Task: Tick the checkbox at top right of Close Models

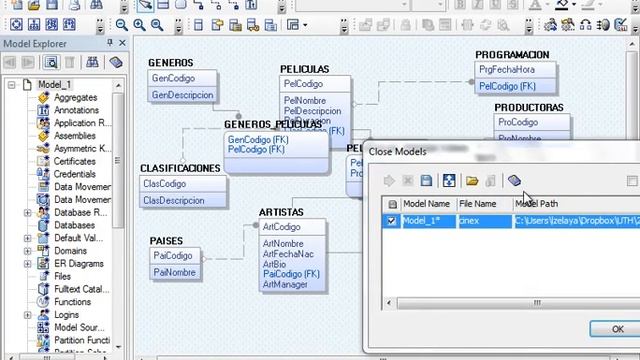Action: (632, 180)
